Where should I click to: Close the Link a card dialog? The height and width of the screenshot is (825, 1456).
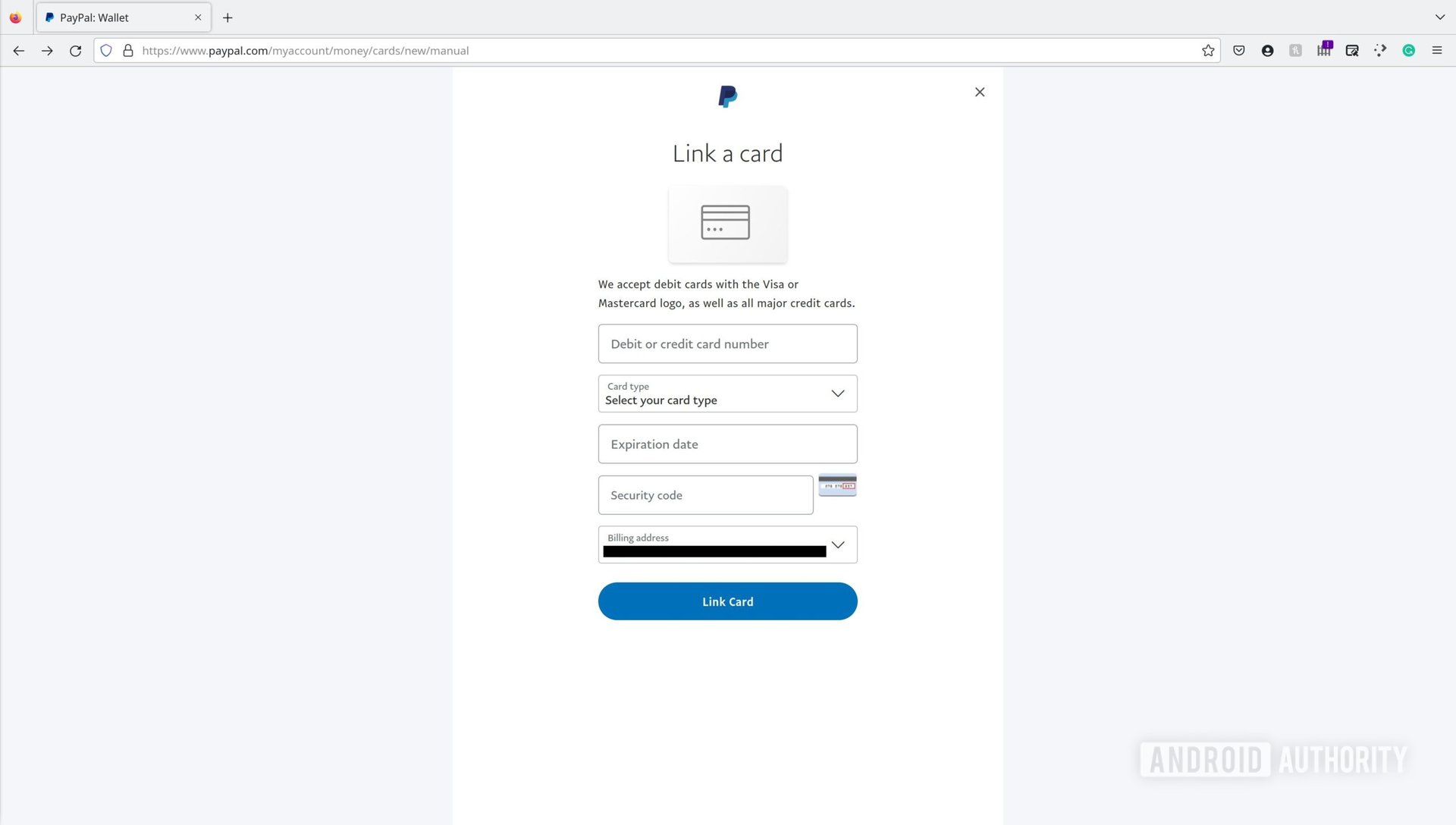[x=979, y=92]
